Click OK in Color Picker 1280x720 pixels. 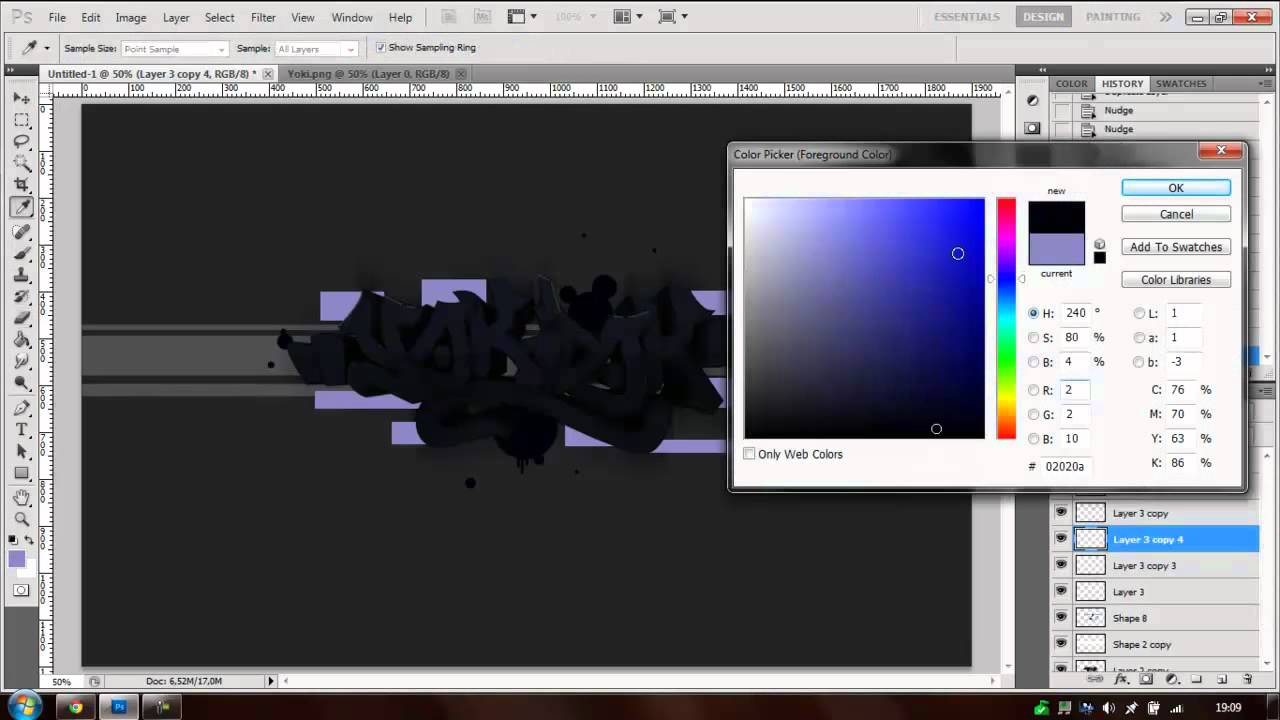1176,188
